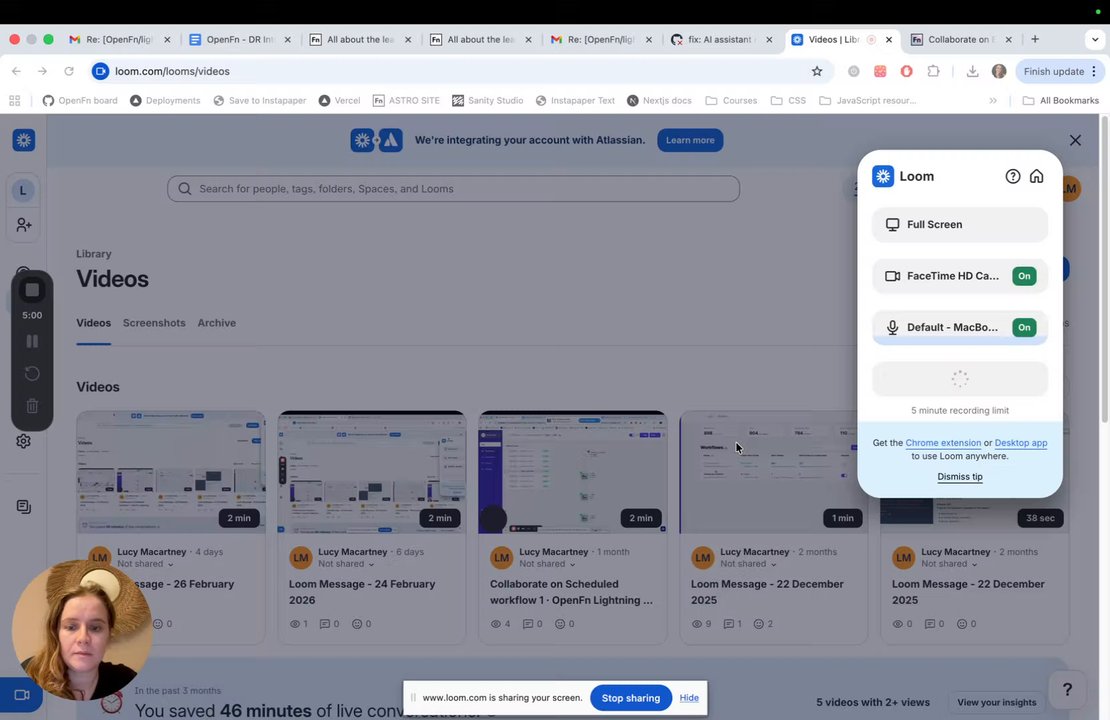Screen dimensions: 1110x720
Task: Reload the page
Action: pos(69,71)
